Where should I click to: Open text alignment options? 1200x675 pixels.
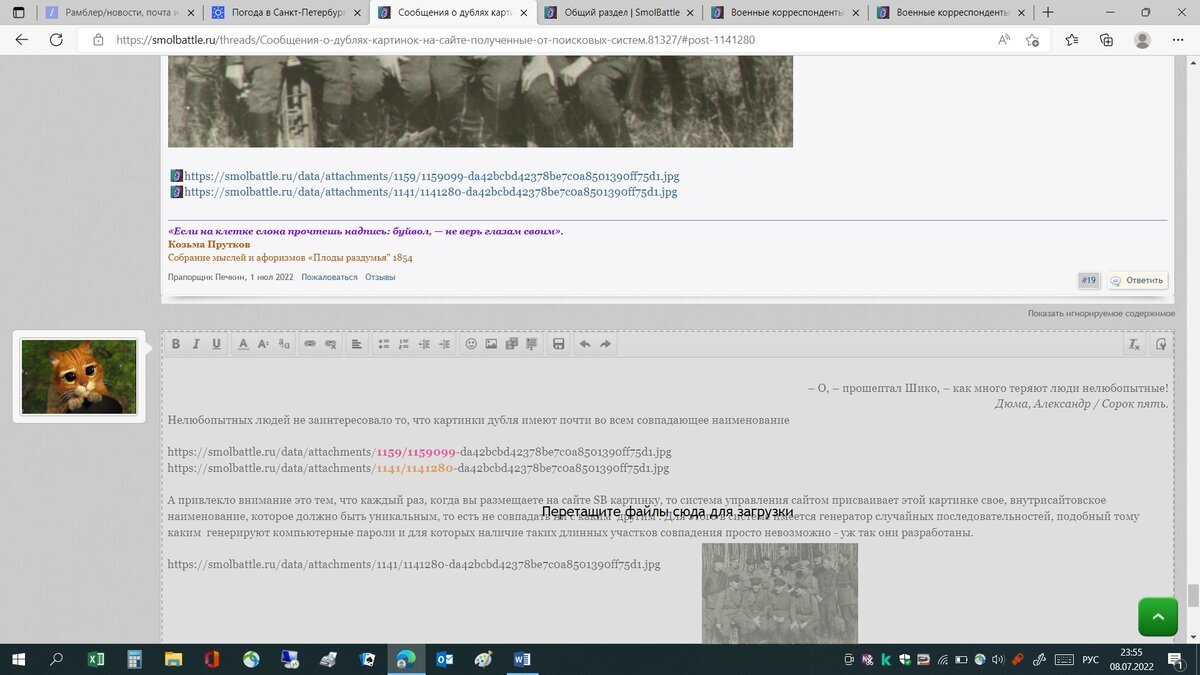click(x=356, y=344)
